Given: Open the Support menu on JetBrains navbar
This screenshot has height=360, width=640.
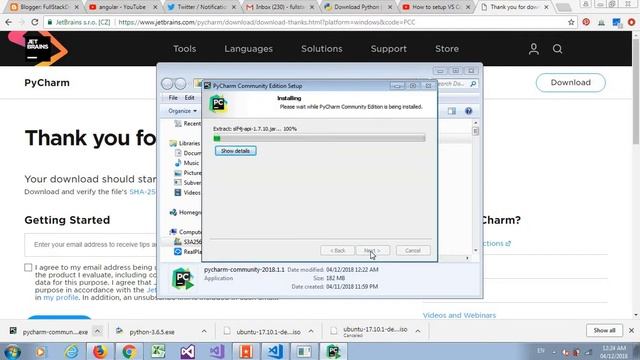Looking at the screenshot, I should (389, 49).
